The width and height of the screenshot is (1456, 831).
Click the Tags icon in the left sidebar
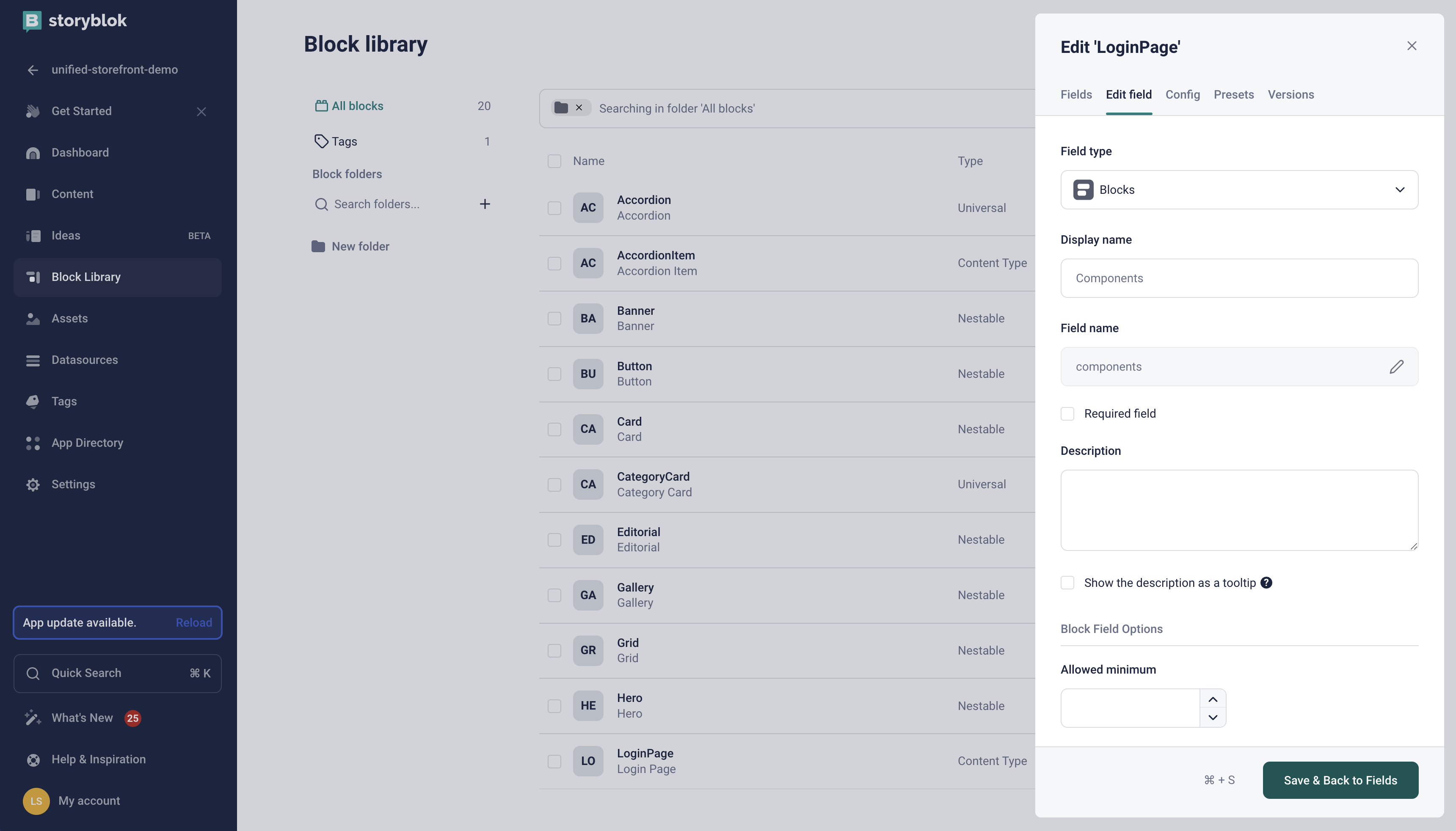click(x=33, y=402)
